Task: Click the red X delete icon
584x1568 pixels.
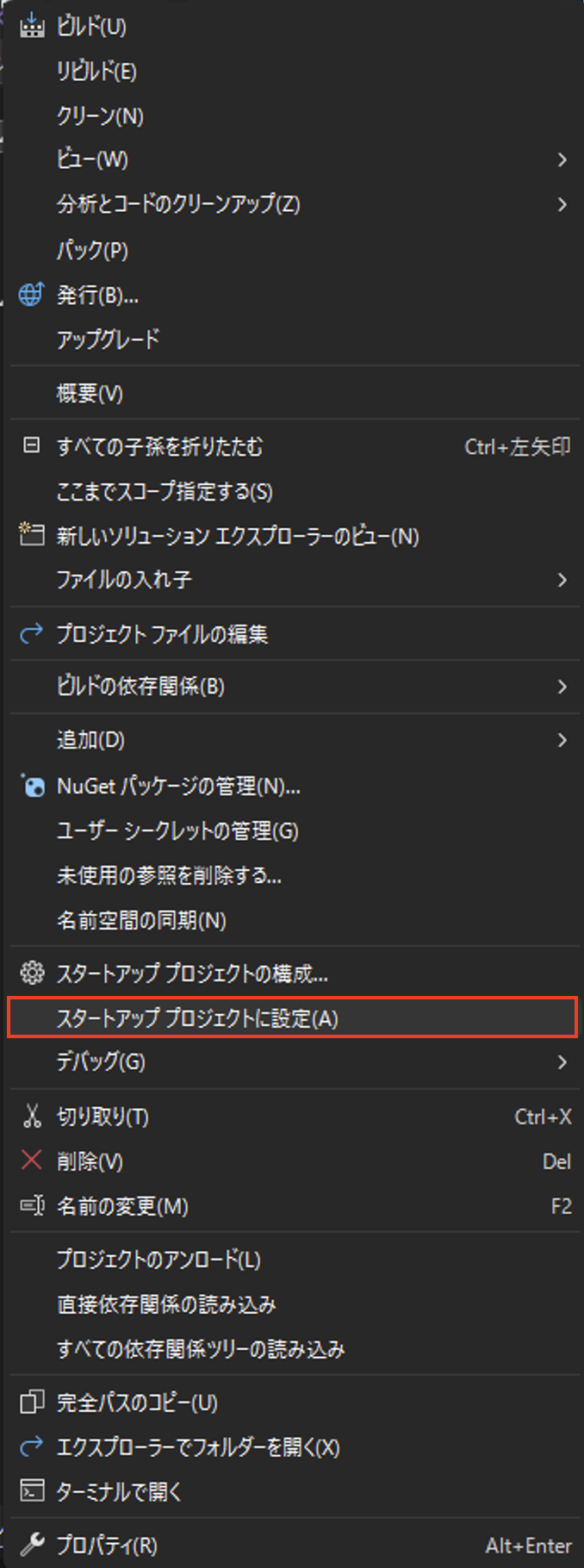Action: (32, 1160)
